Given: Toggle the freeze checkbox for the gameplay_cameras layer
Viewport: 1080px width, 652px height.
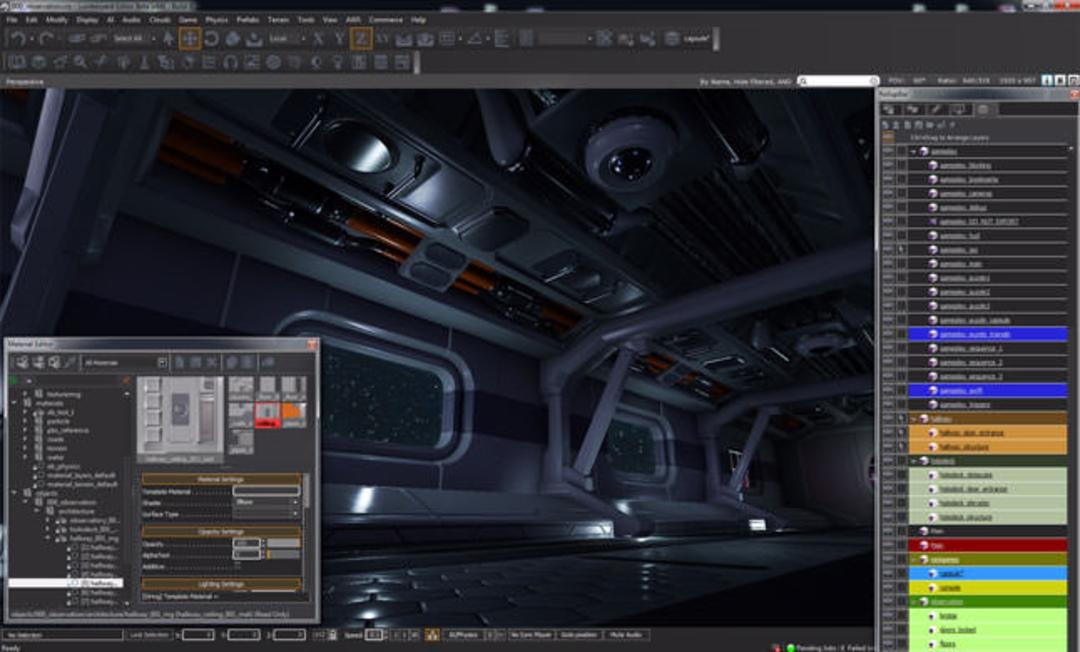Looking at the screenshot, I should click(902, 193).
